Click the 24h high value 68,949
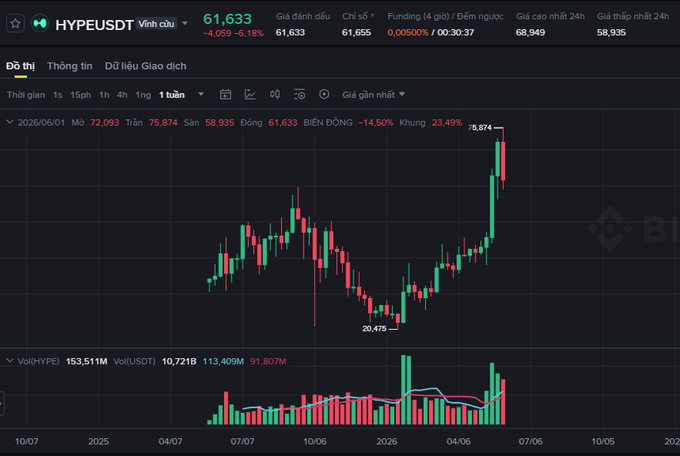The height and width of the screenshot is (456, 680). coord(530,33)
